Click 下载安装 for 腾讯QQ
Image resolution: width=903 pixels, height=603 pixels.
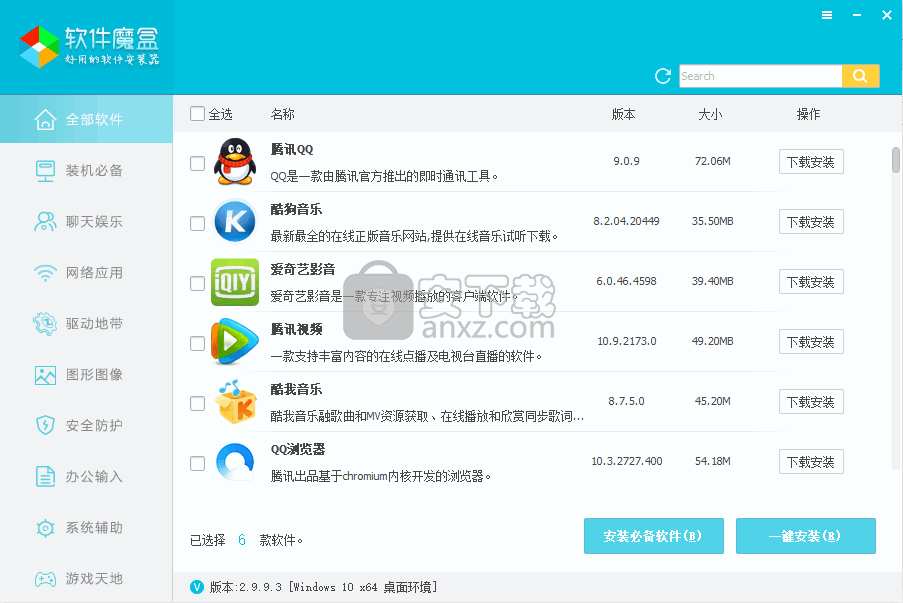click(x=811, y=162)
